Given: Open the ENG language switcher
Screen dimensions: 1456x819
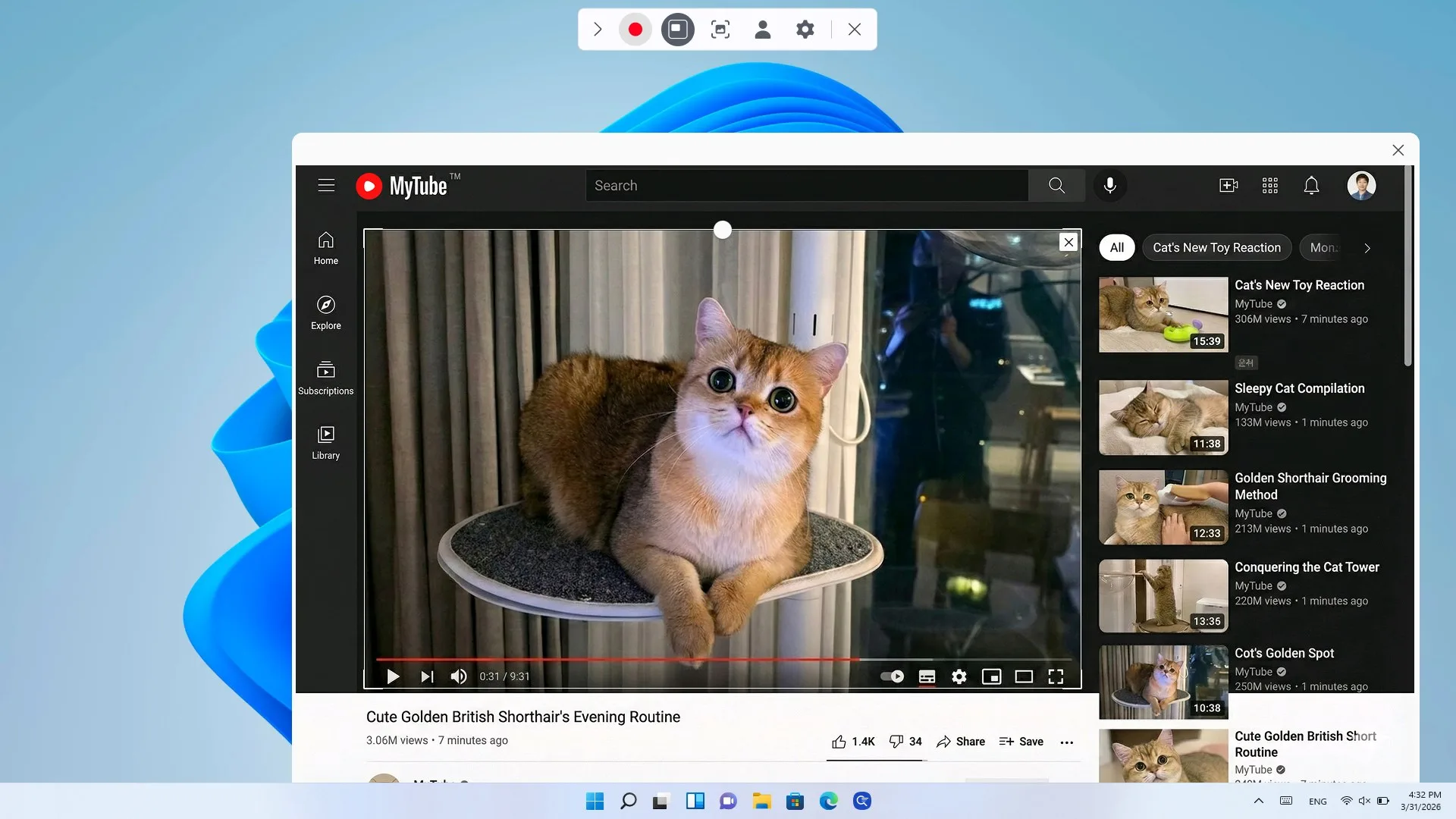Looking at the screenshot, I should click(x=1318, y=802).
